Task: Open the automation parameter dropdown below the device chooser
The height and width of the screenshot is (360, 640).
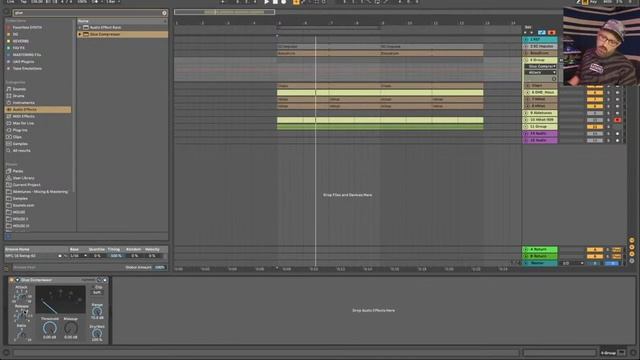Action: (x=540, y=72)
